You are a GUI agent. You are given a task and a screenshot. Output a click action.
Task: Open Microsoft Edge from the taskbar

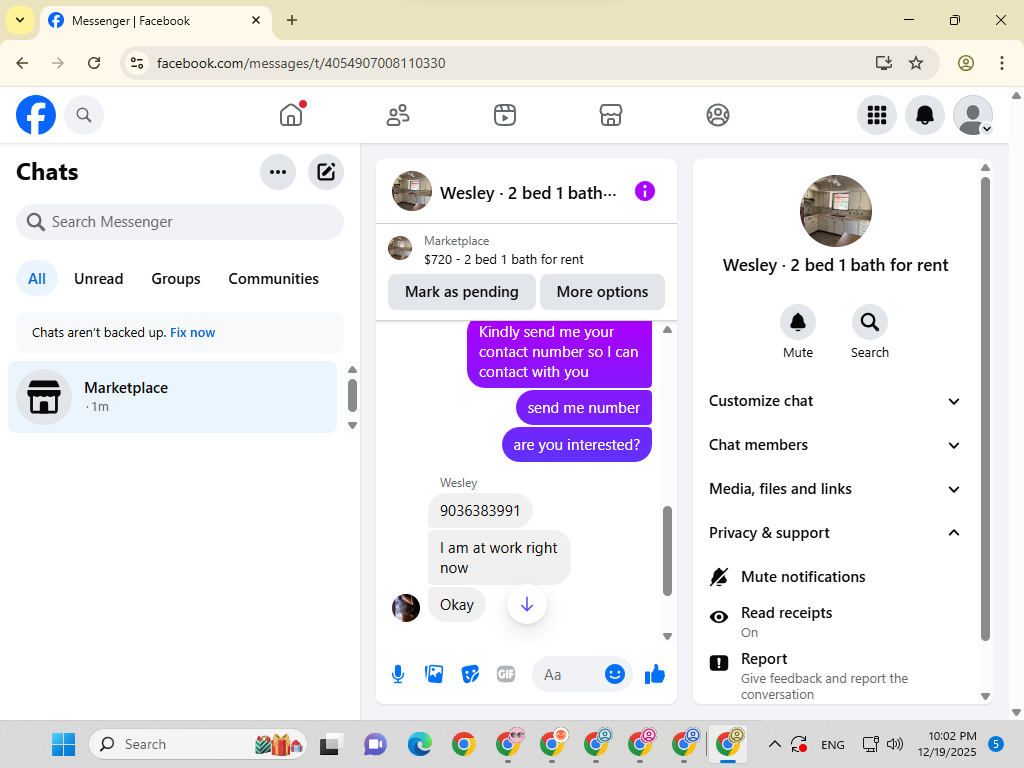point(420,744)
